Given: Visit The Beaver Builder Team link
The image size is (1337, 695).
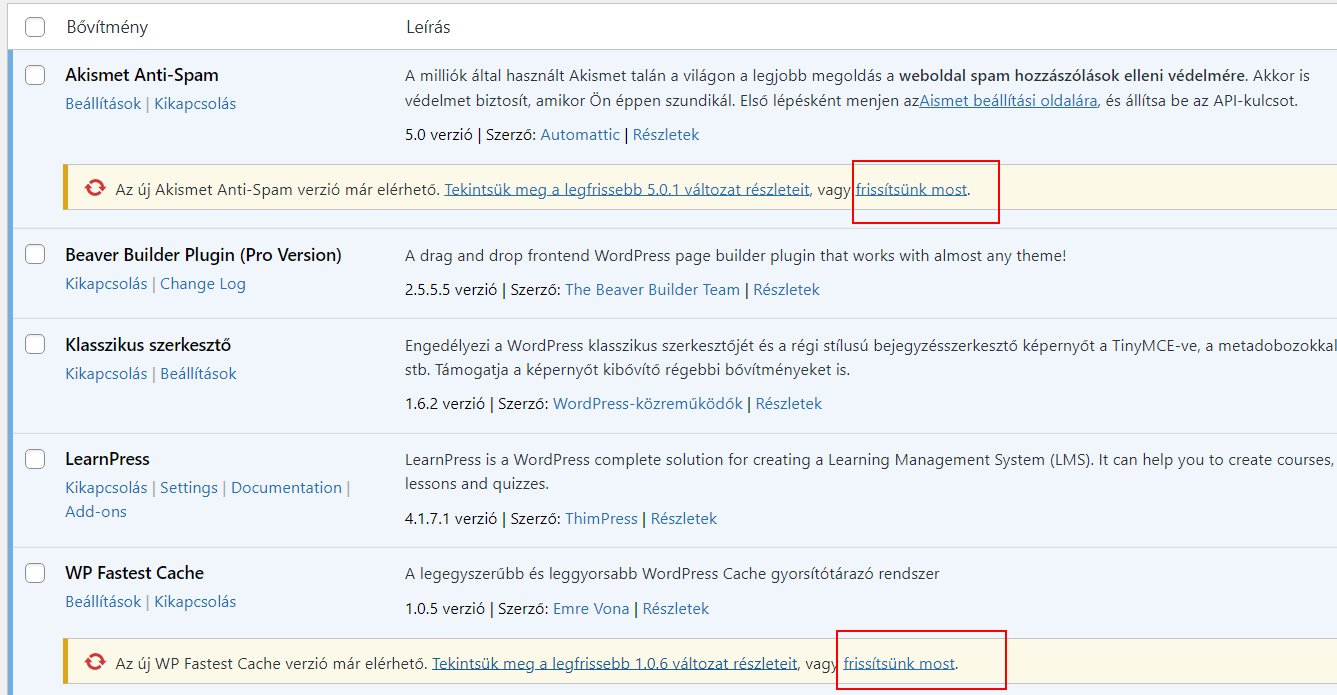Looking at the screenshot, I should [x=652, y=289].
